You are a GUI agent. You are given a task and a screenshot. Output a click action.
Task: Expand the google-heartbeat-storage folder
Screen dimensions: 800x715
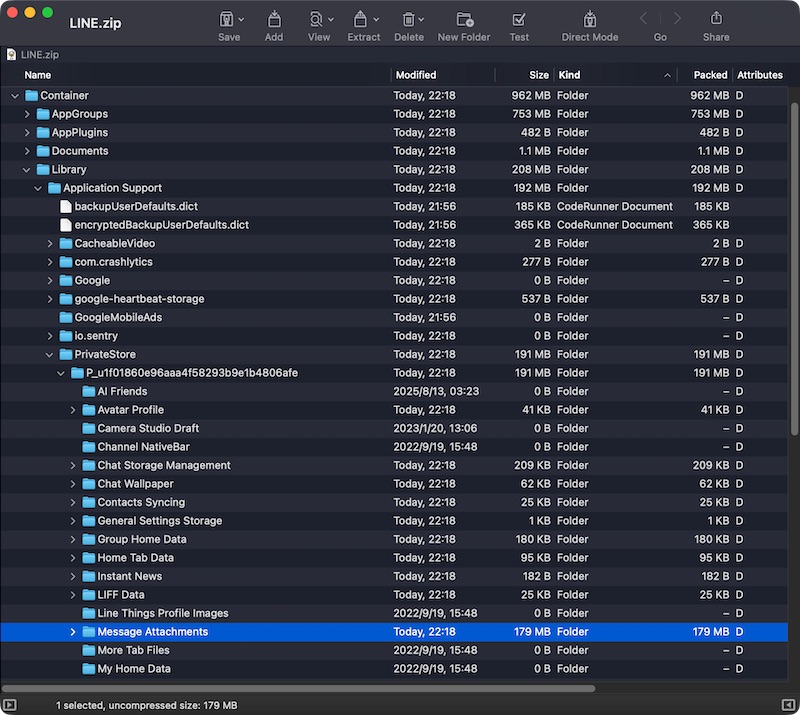50,299
